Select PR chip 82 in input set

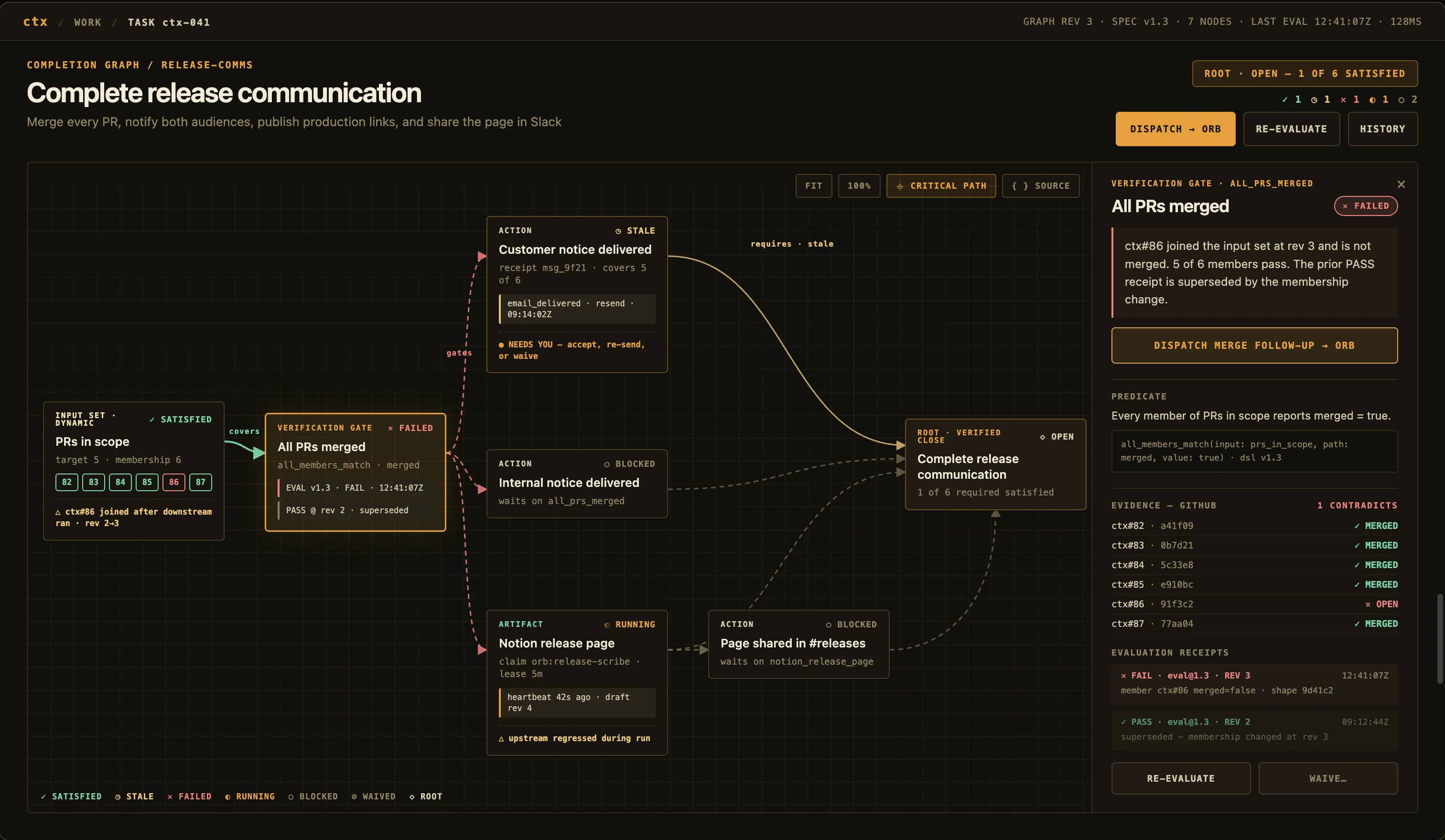66,482
